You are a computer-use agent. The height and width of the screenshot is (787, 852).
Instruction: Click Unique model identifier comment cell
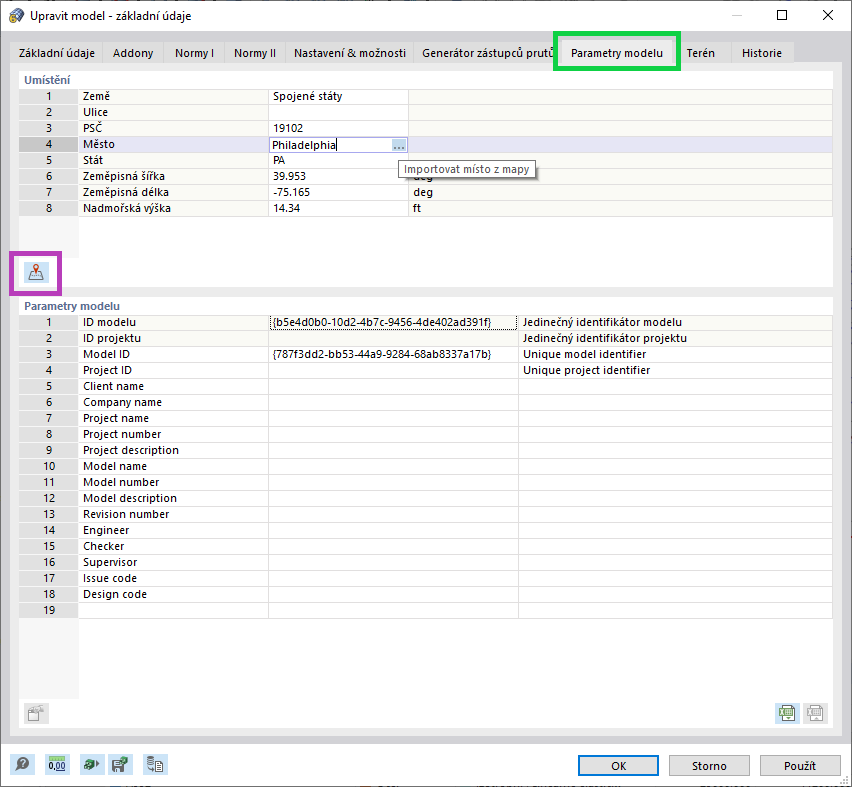tap(675, 354)
